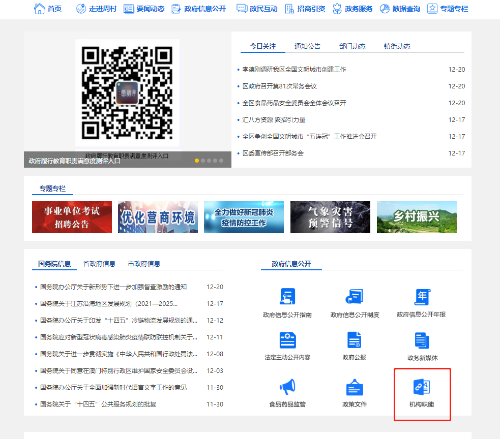The height and width of the screenshot is (439, 500).
Task: Open 招商引资 in top navigation
Action: (305, 9)
